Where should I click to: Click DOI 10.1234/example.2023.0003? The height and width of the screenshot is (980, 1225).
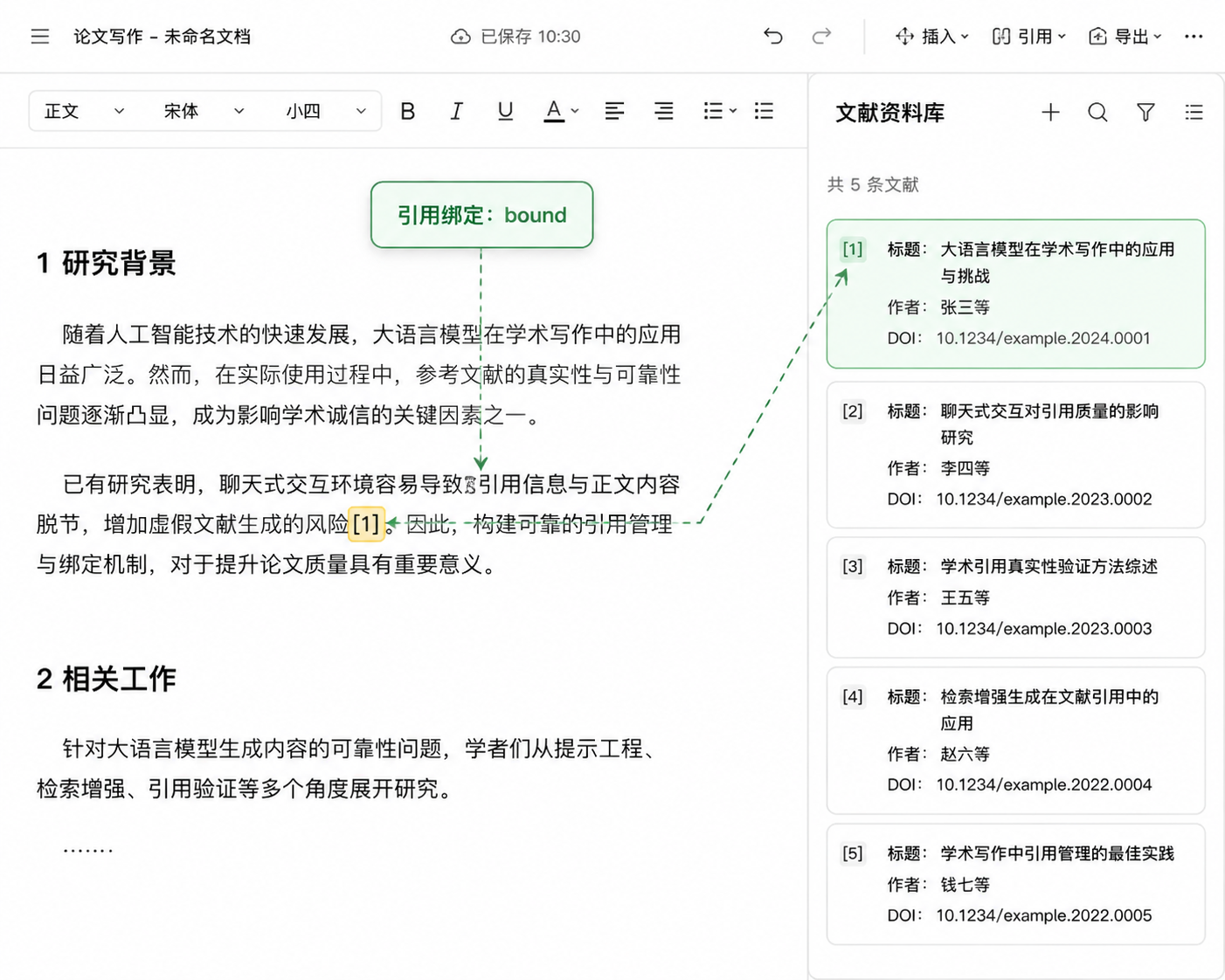tap(1044, 628)
